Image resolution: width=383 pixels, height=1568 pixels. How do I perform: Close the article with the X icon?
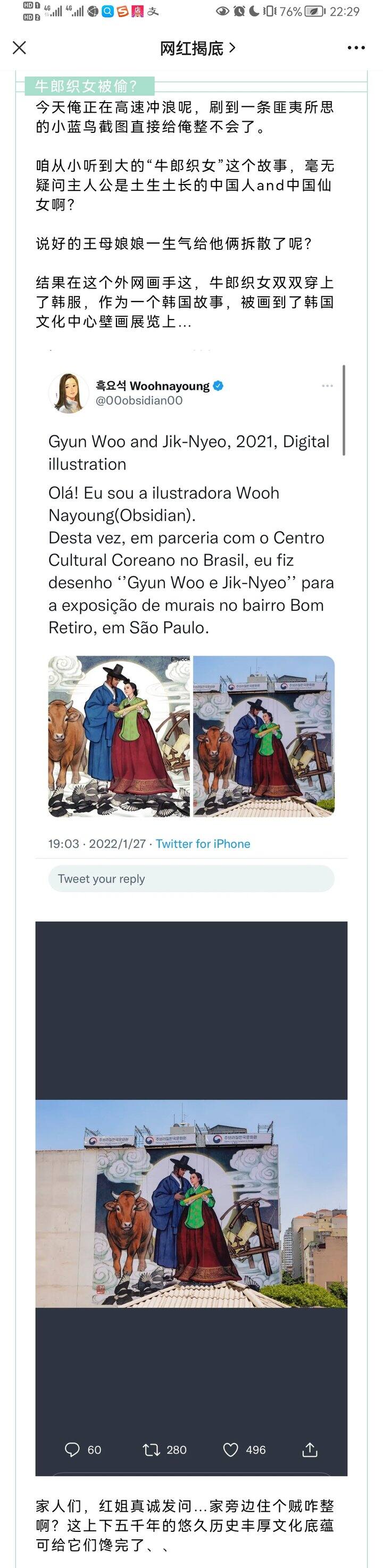tap(20, 47)
